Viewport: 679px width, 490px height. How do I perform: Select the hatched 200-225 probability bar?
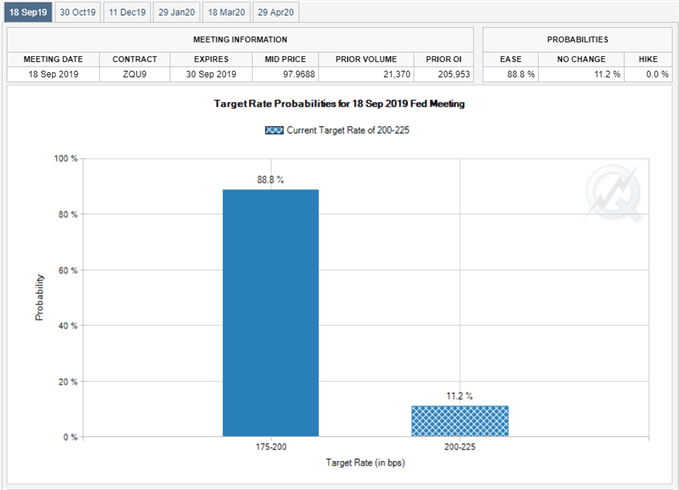click(460, 421)
